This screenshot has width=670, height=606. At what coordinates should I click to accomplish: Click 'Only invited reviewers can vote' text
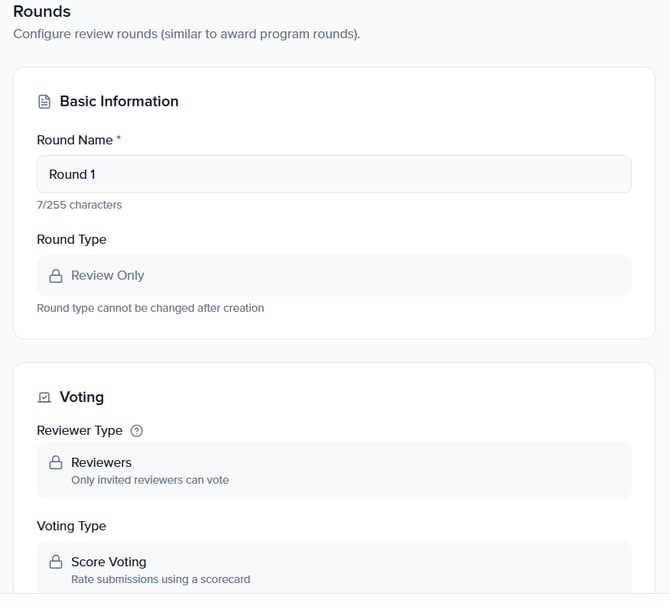point(150,480)
